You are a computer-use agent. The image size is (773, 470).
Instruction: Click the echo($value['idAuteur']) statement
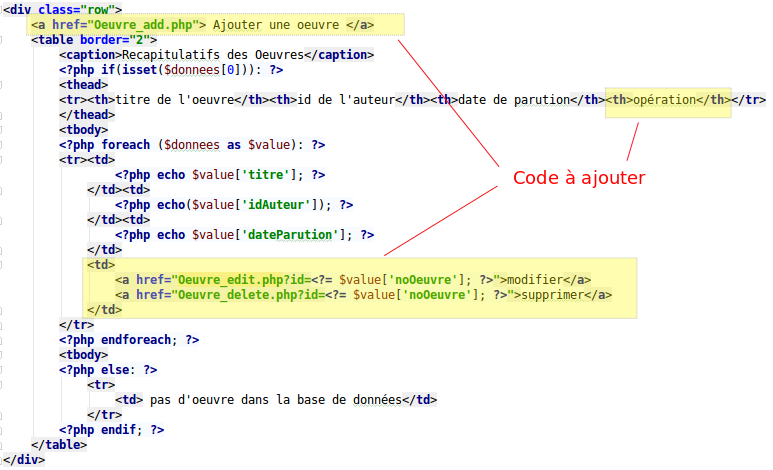[x=234, y=204]
